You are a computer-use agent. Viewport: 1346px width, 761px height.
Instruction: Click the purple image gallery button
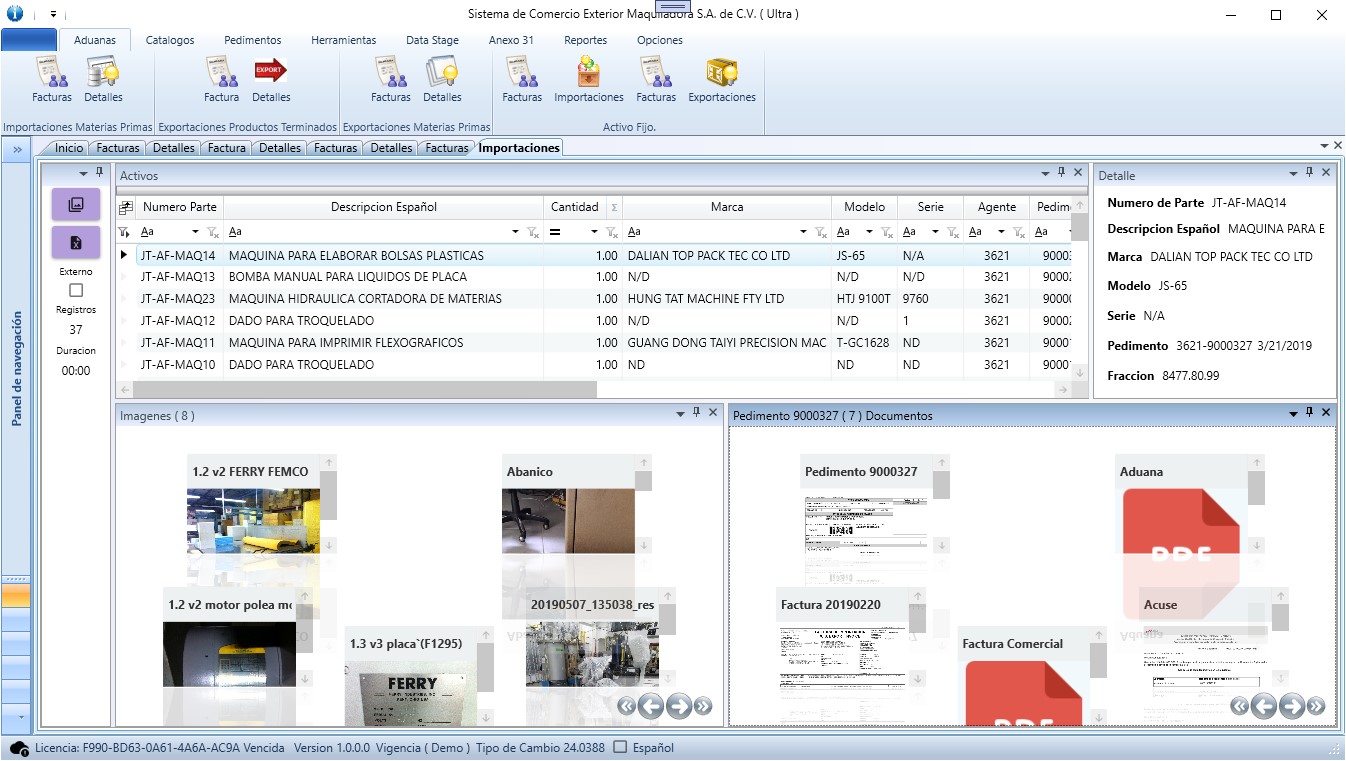(76, 204)
